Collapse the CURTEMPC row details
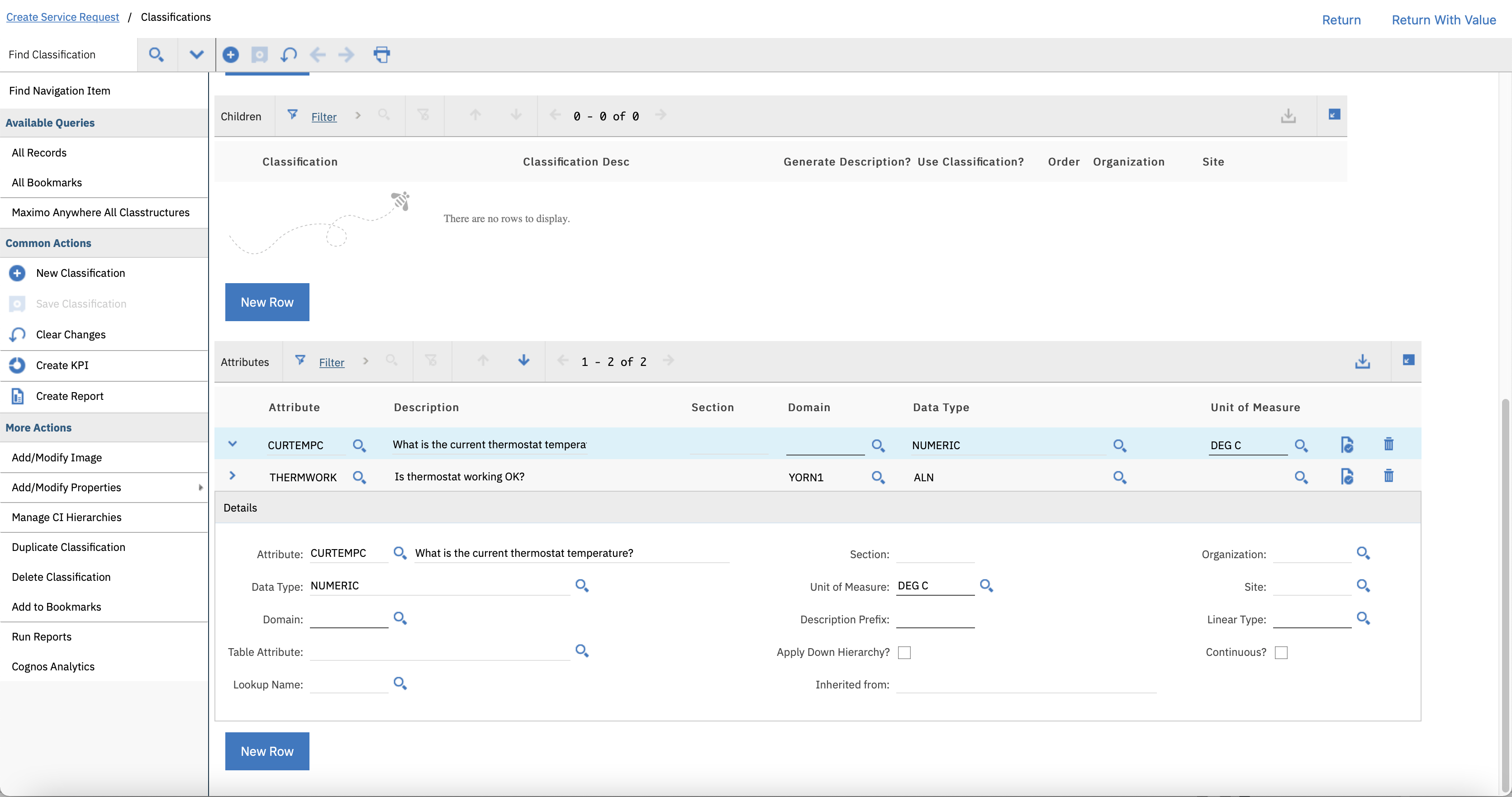 click(233, 444)
